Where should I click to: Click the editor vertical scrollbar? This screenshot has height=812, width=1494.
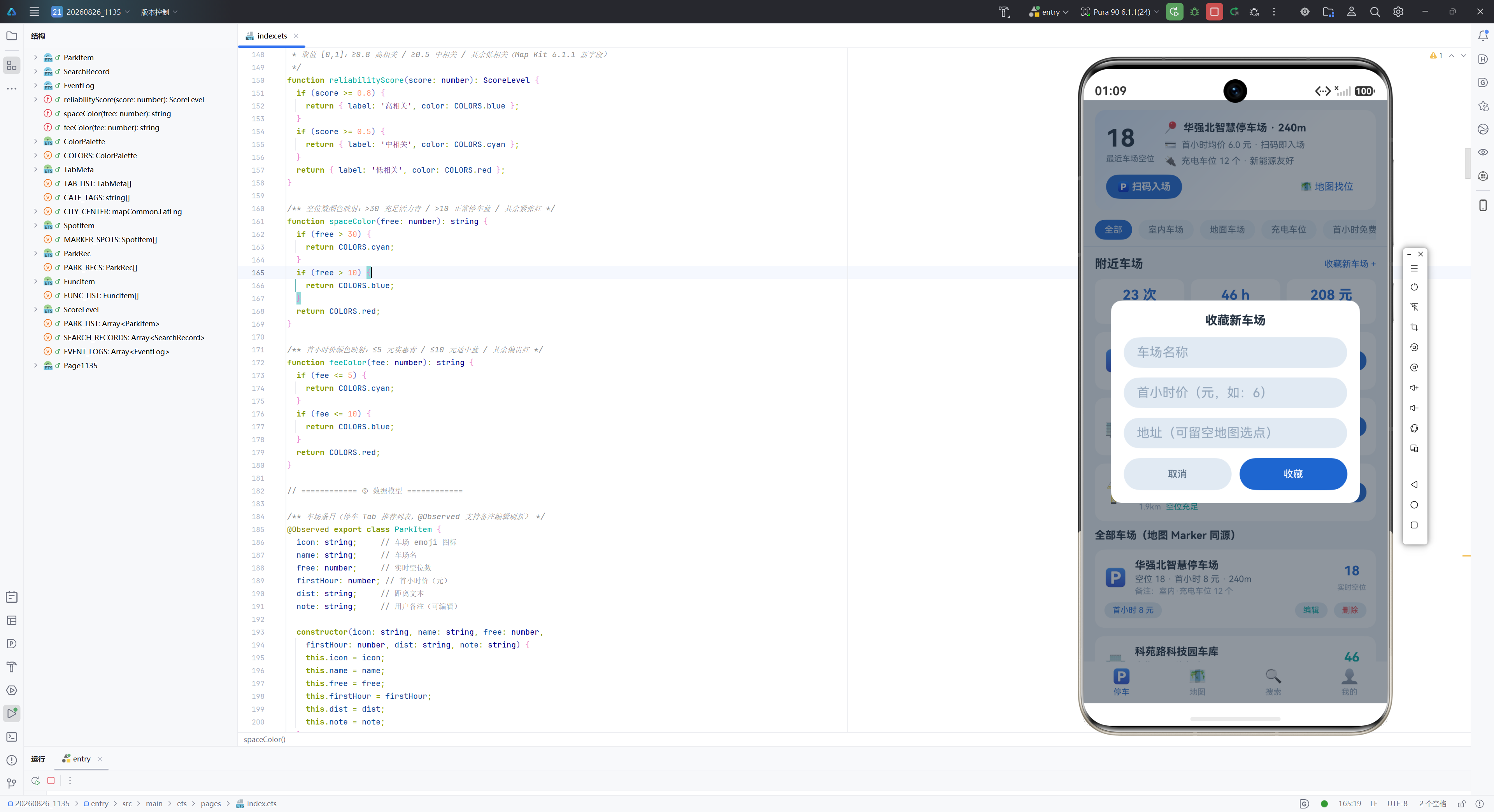1467,164
